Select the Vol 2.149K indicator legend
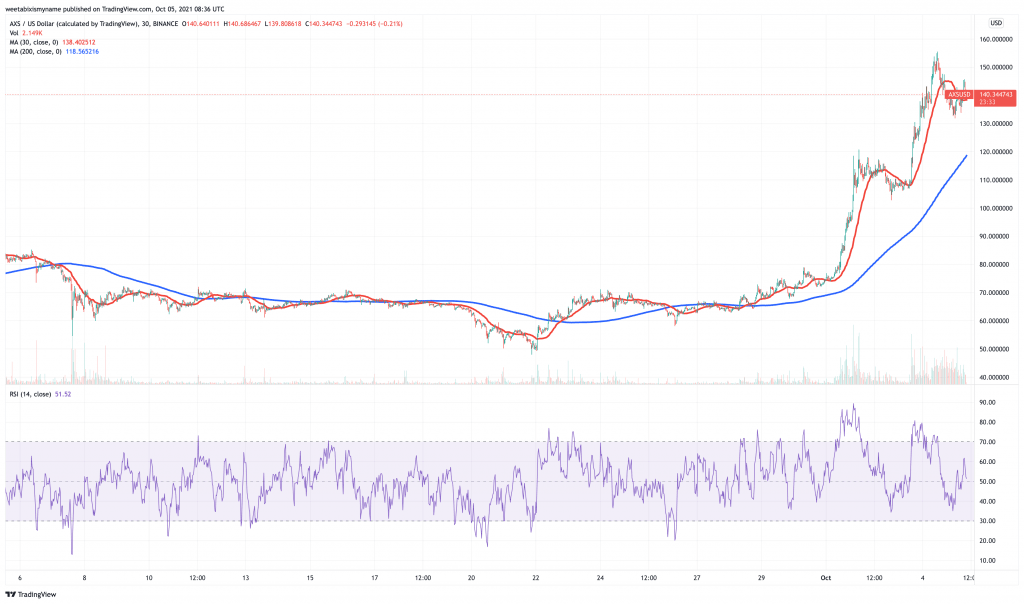The height and width of the screenshot is (604, 1024). [26, 33]
